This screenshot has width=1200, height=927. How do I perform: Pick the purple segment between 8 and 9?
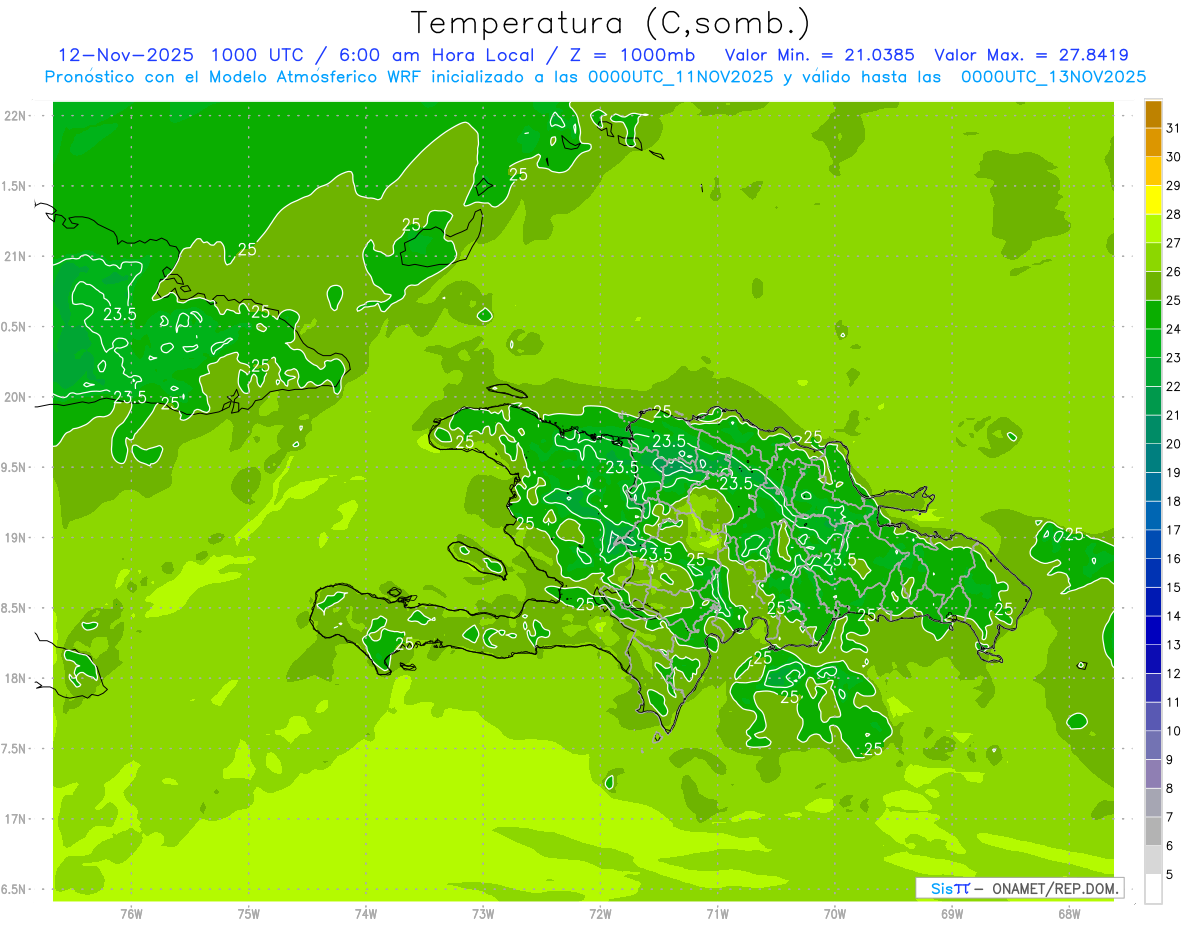pos(1153,774)
